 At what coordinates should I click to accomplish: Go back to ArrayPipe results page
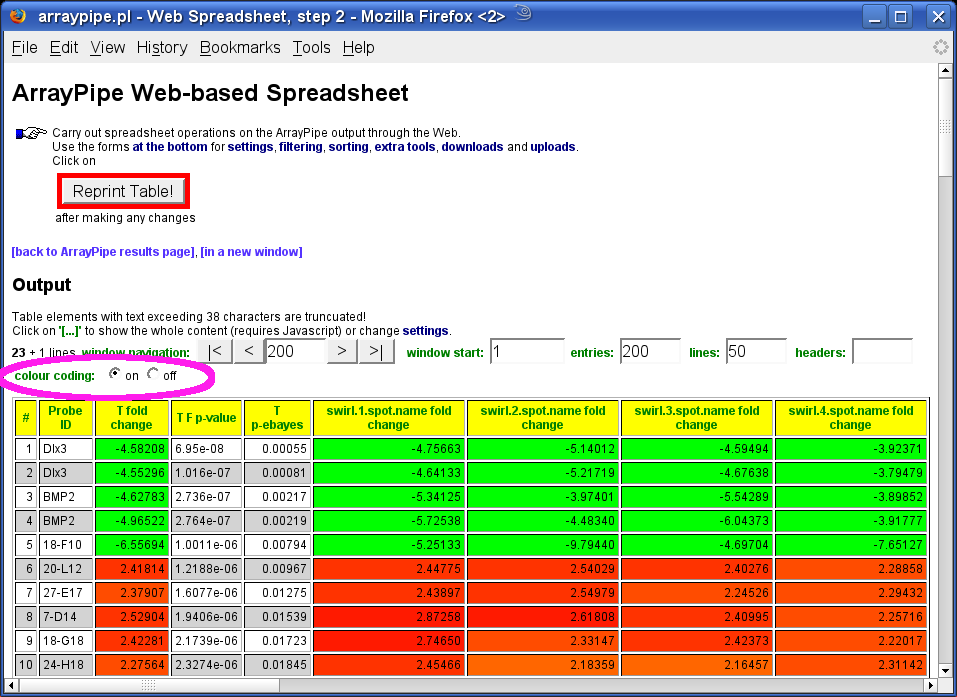click(103, 252)
